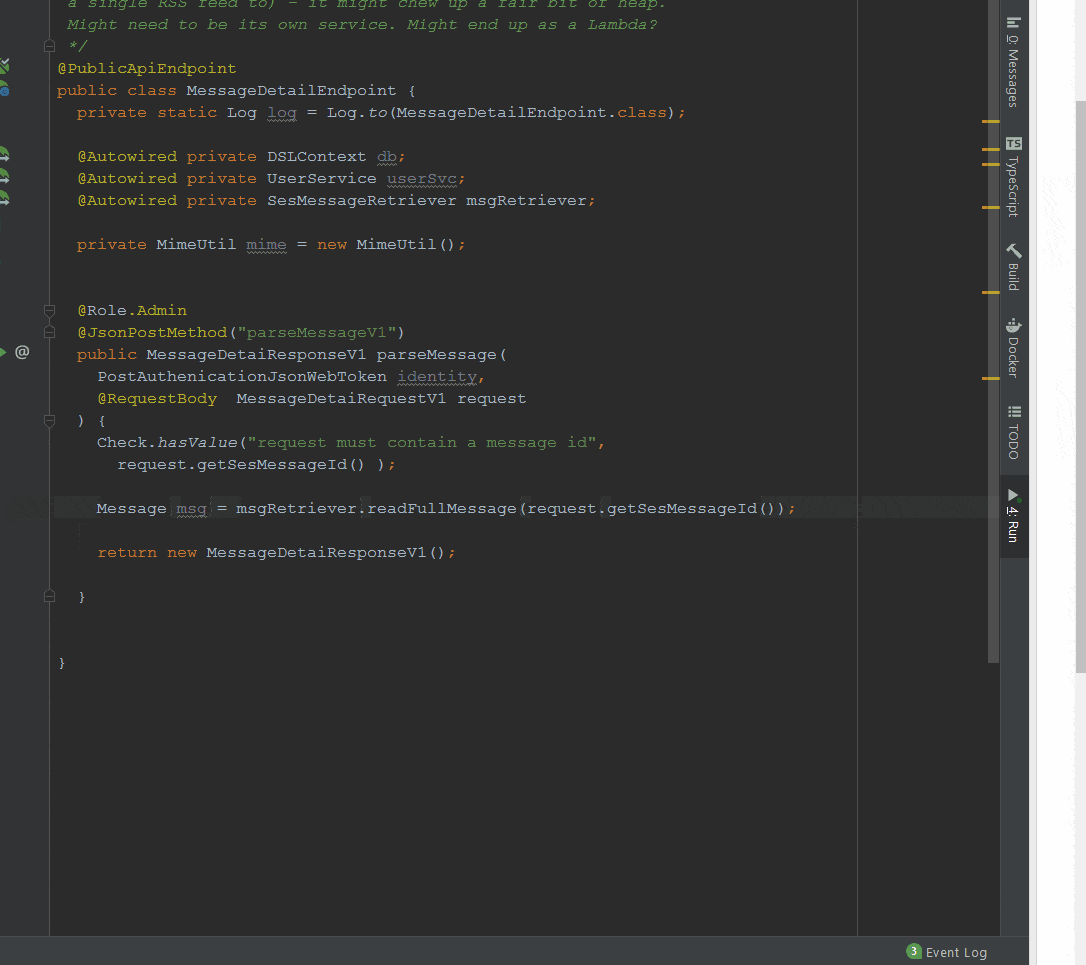
Task: Toggle fold marker on the ') {' line
Action: point(49,420)
